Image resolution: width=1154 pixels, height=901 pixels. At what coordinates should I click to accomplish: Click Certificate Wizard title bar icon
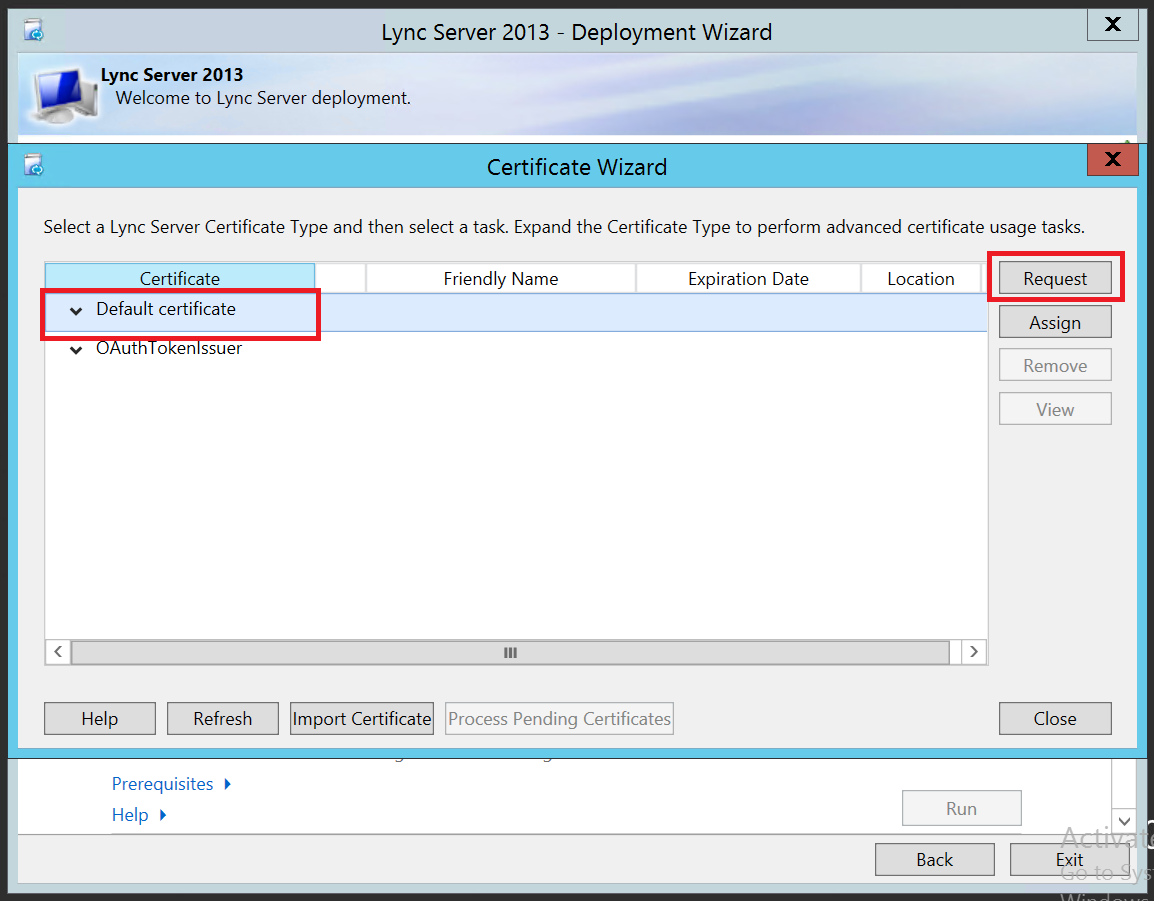[x=33, y=166]
